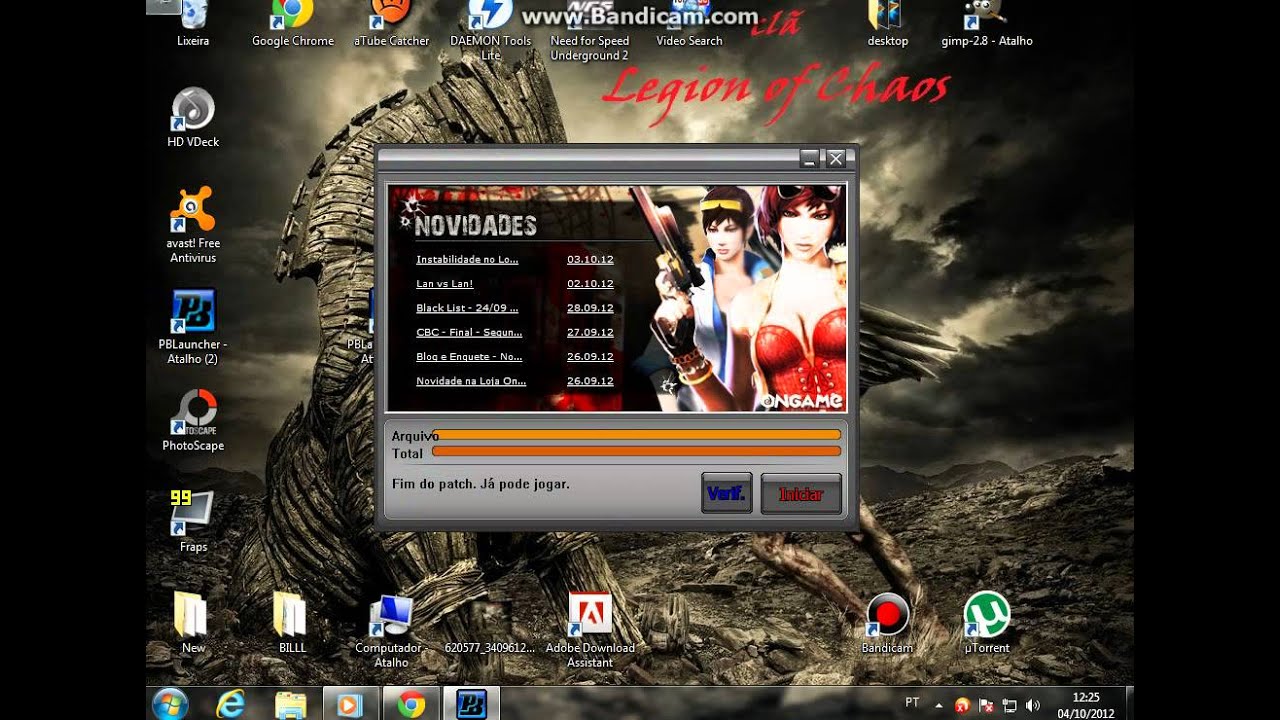Image resolution: width=1280 pixels, height=720 pixels.
Task: Select Need for Speed Underground 2 shortcut
Action: (x=590, y=30)
